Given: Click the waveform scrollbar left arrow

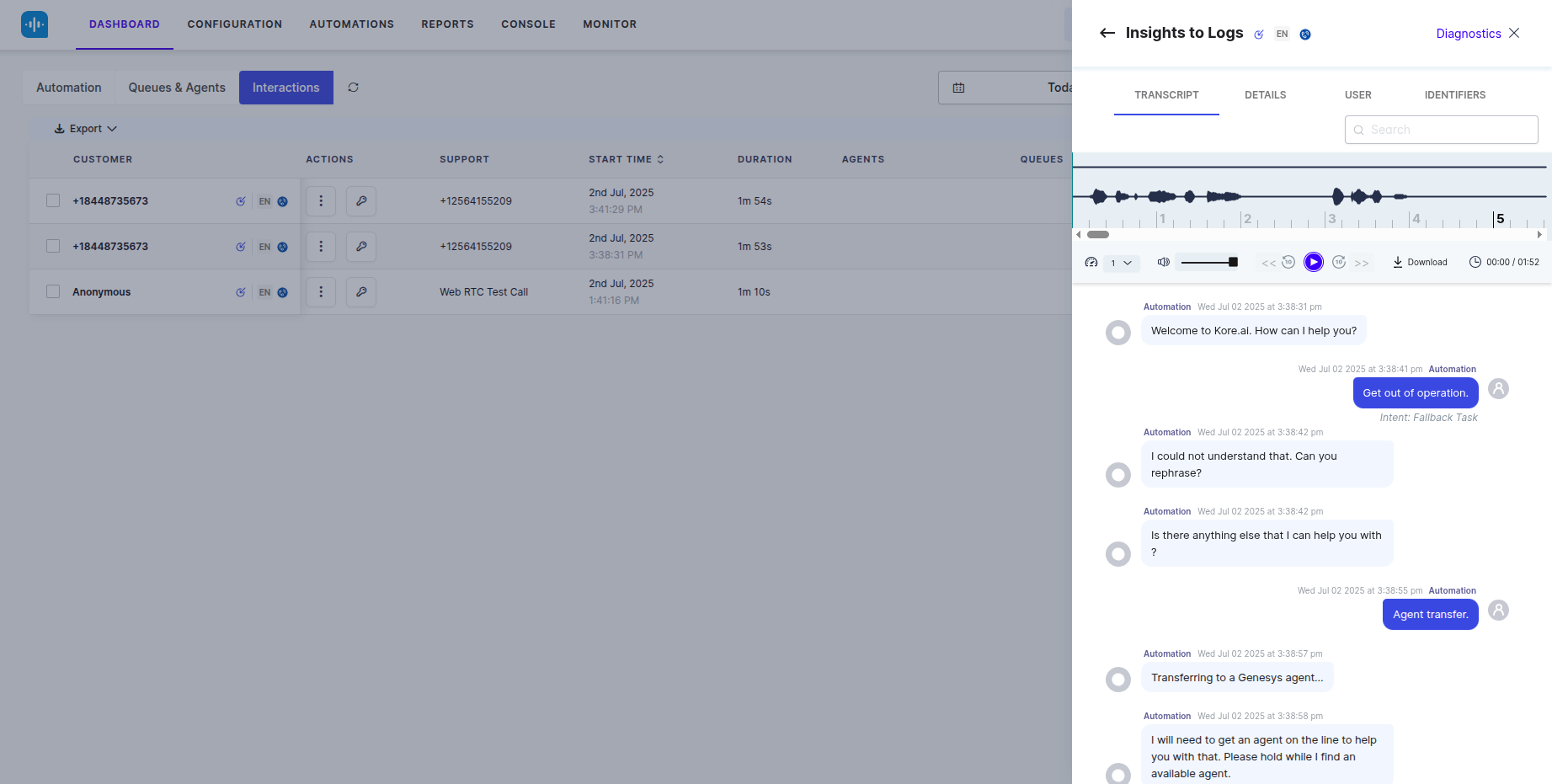Looking at the screenshot, I should 1079,235.
